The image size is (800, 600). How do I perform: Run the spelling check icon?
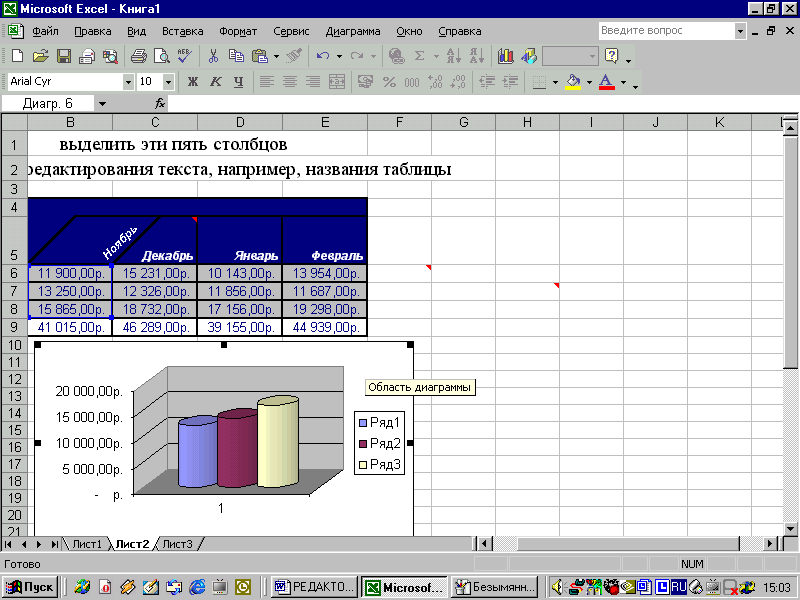tap(185, 56)
